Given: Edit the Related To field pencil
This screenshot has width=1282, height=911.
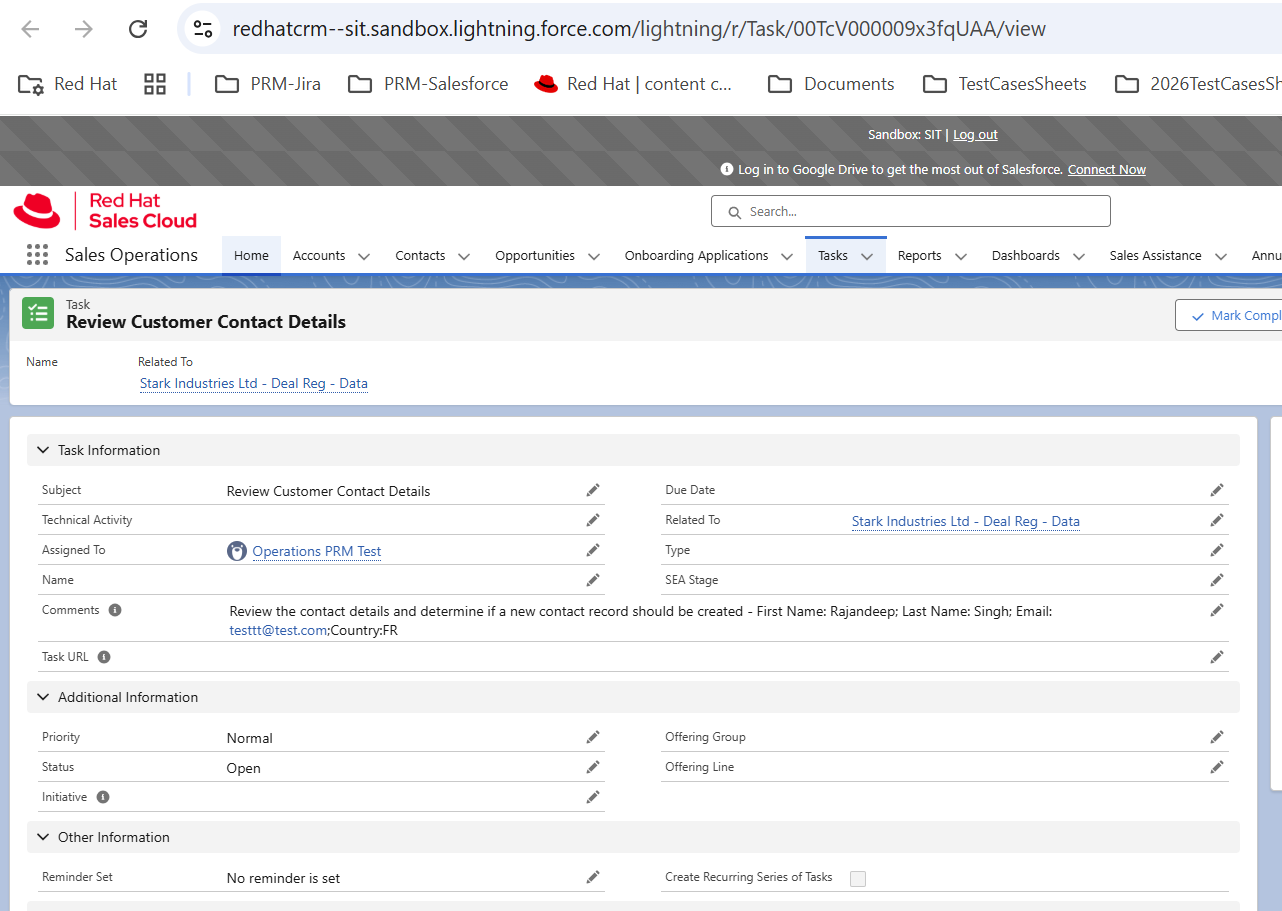Looking at the screenshot, I should (x=1217, y=520).
